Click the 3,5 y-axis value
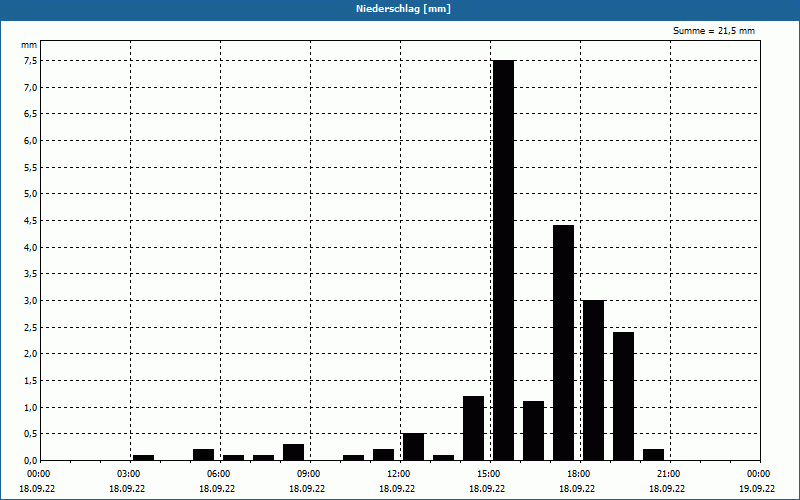This screenshot has height=500, width=800. point(31,274)
